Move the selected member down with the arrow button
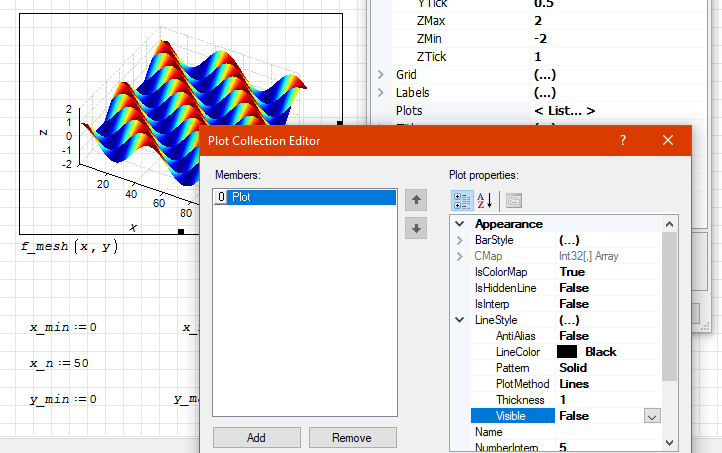Viewport: 722px width, 453px height. [416, 228]
